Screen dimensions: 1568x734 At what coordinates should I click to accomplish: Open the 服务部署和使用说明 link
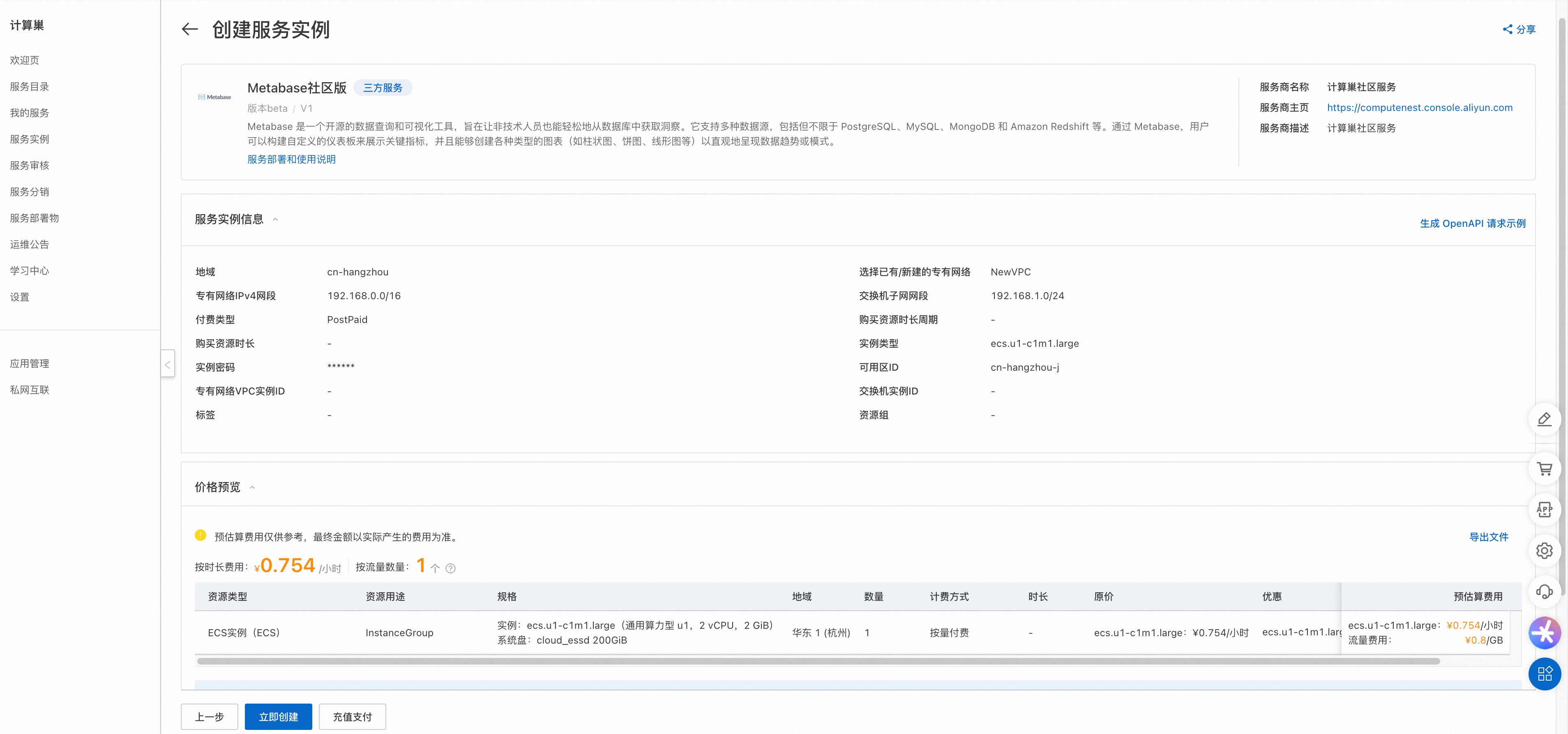pos(291,159)
